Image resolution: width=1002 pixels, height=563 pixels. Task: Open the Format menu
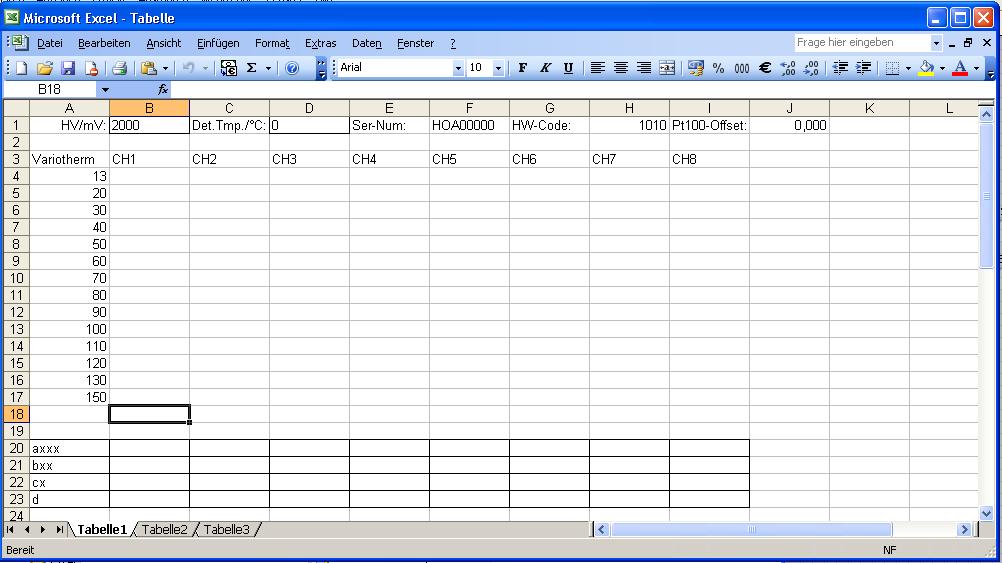click(x=272, y=43)
